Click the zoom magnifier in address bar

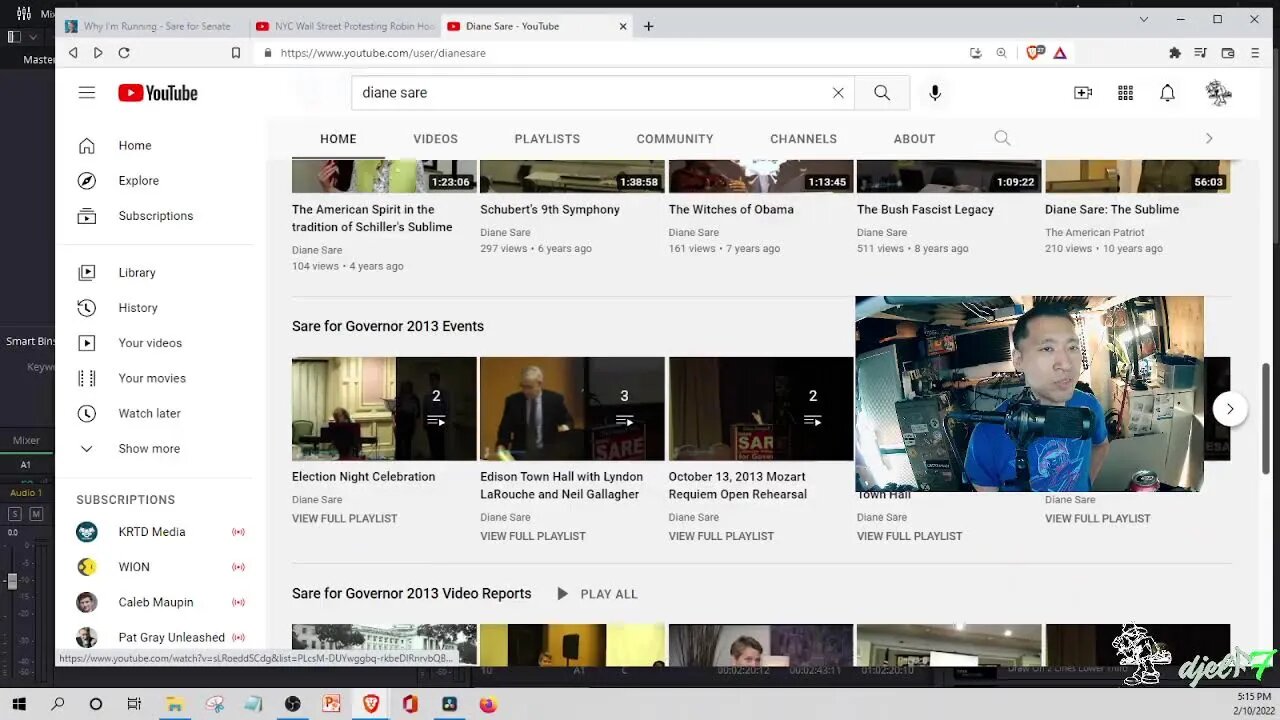(1001, 53)
